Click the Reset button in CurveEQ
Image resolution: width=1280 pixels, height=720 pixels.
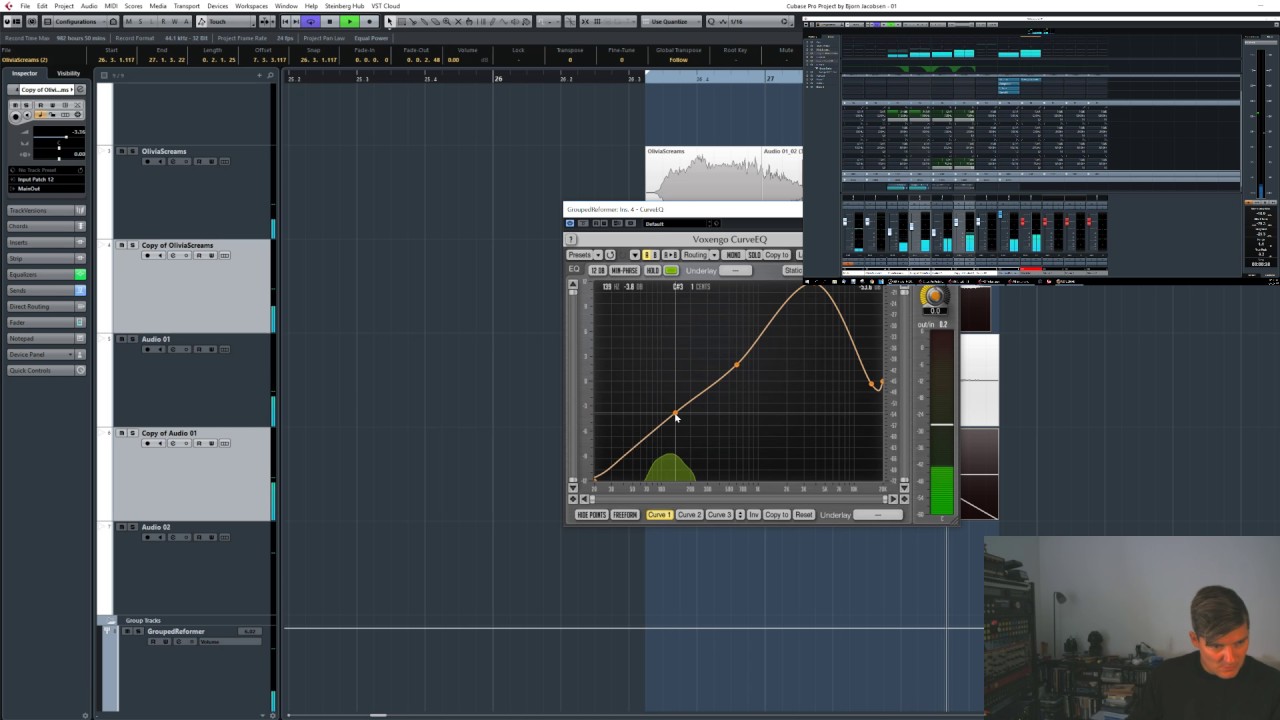coord(804,515)
